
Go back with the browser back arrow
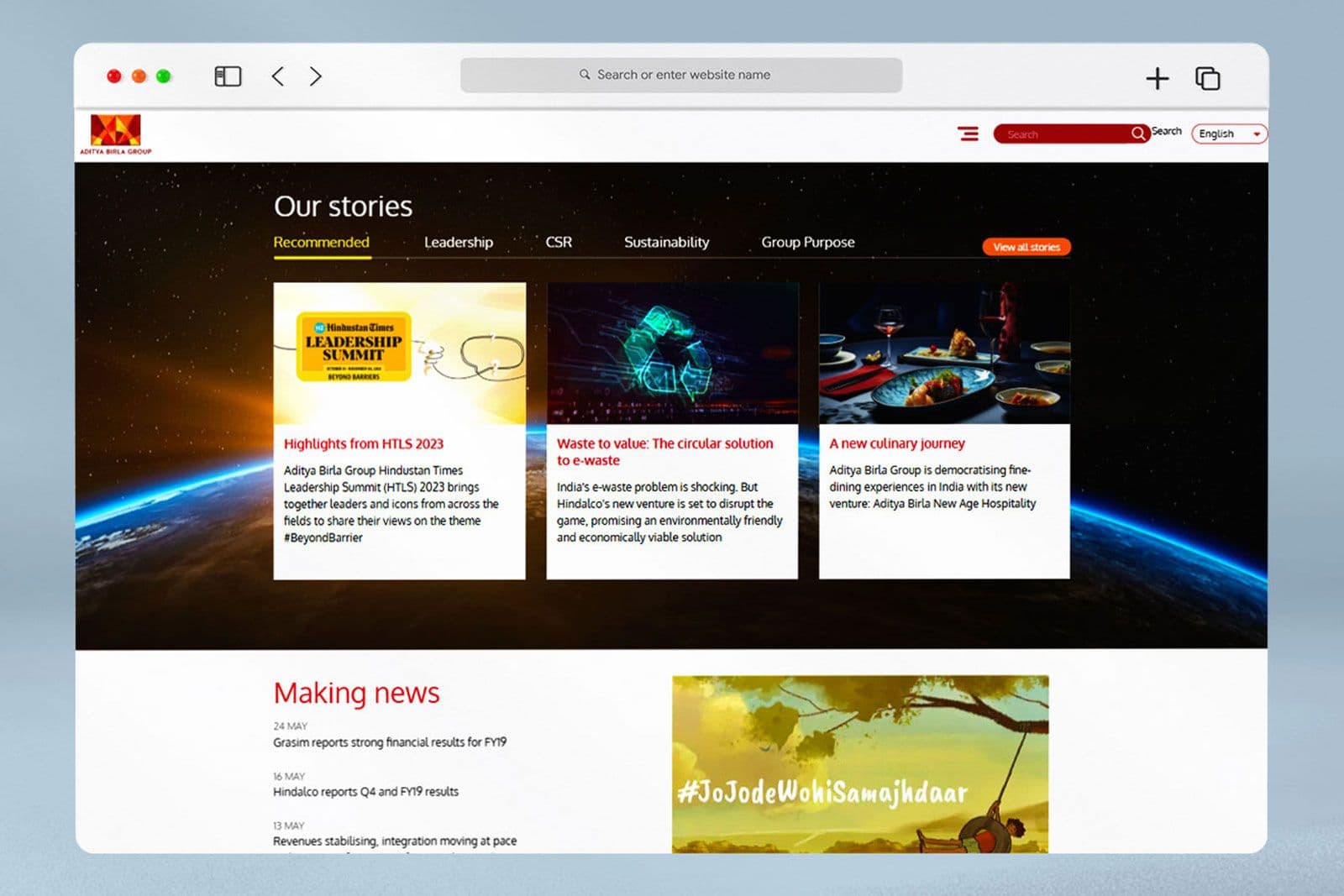[278, 76]
